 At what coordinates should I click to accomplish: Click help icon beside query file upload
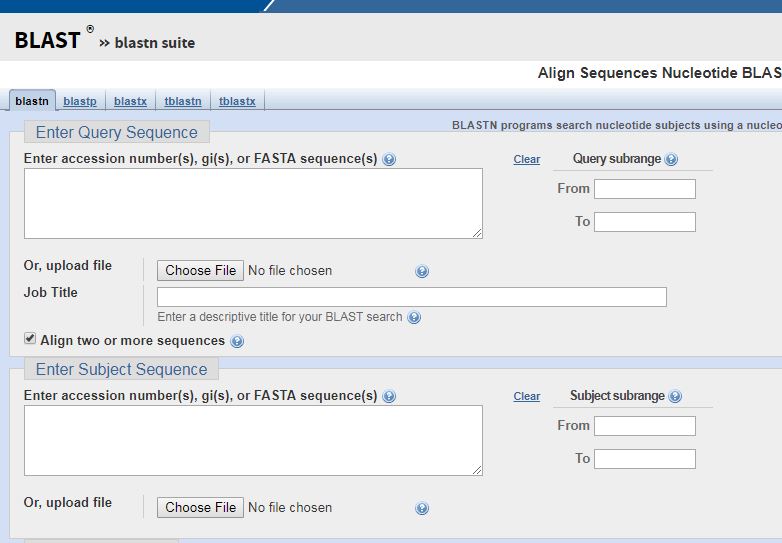[x=422, y=271]
